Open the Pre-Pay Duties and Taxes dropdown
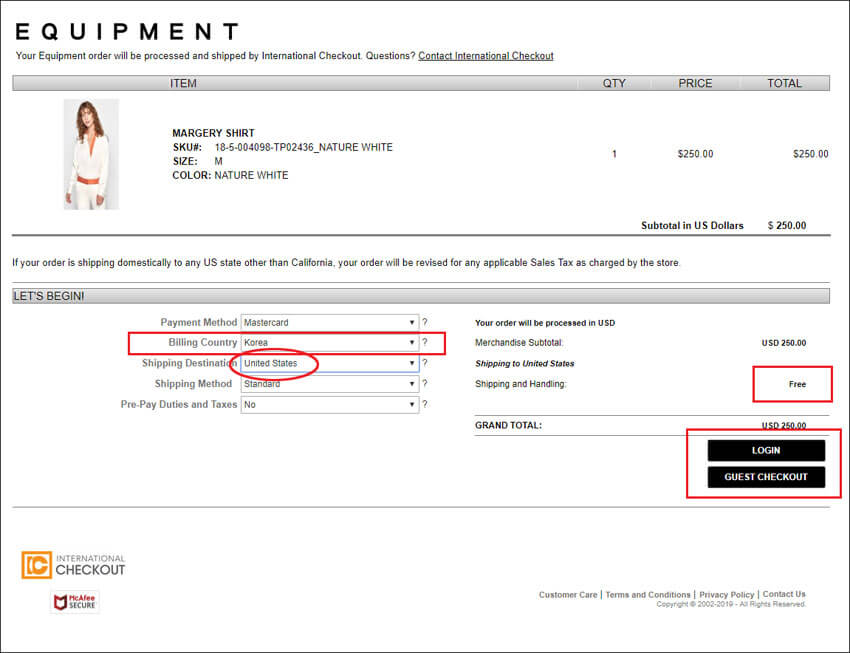The width and height of the screenshot is (850, 653). (x=330, y=404)
